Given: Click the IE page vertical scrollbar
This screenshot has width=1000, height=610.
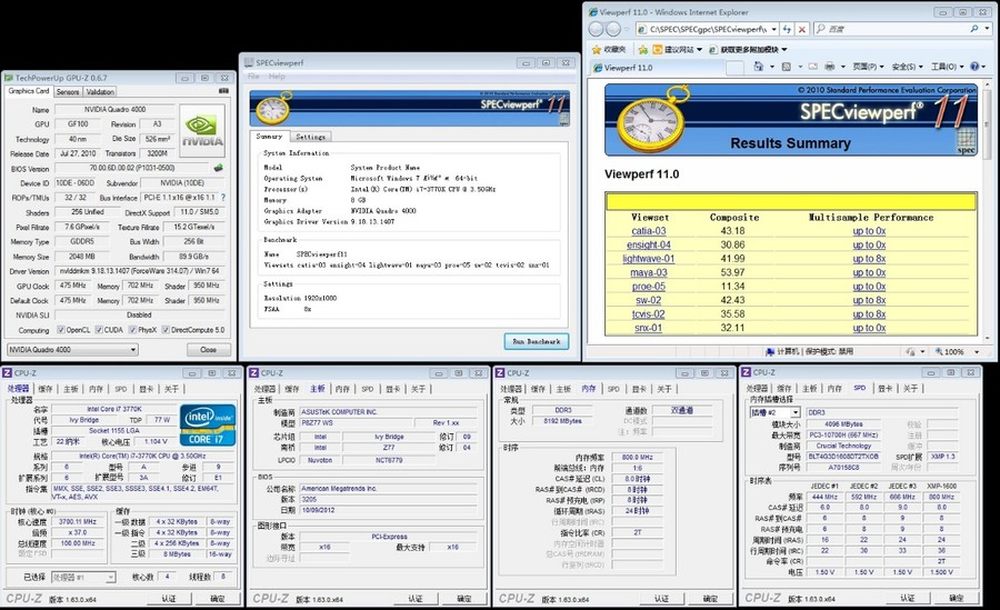Looking at the screenshot, I should [987, 211].
